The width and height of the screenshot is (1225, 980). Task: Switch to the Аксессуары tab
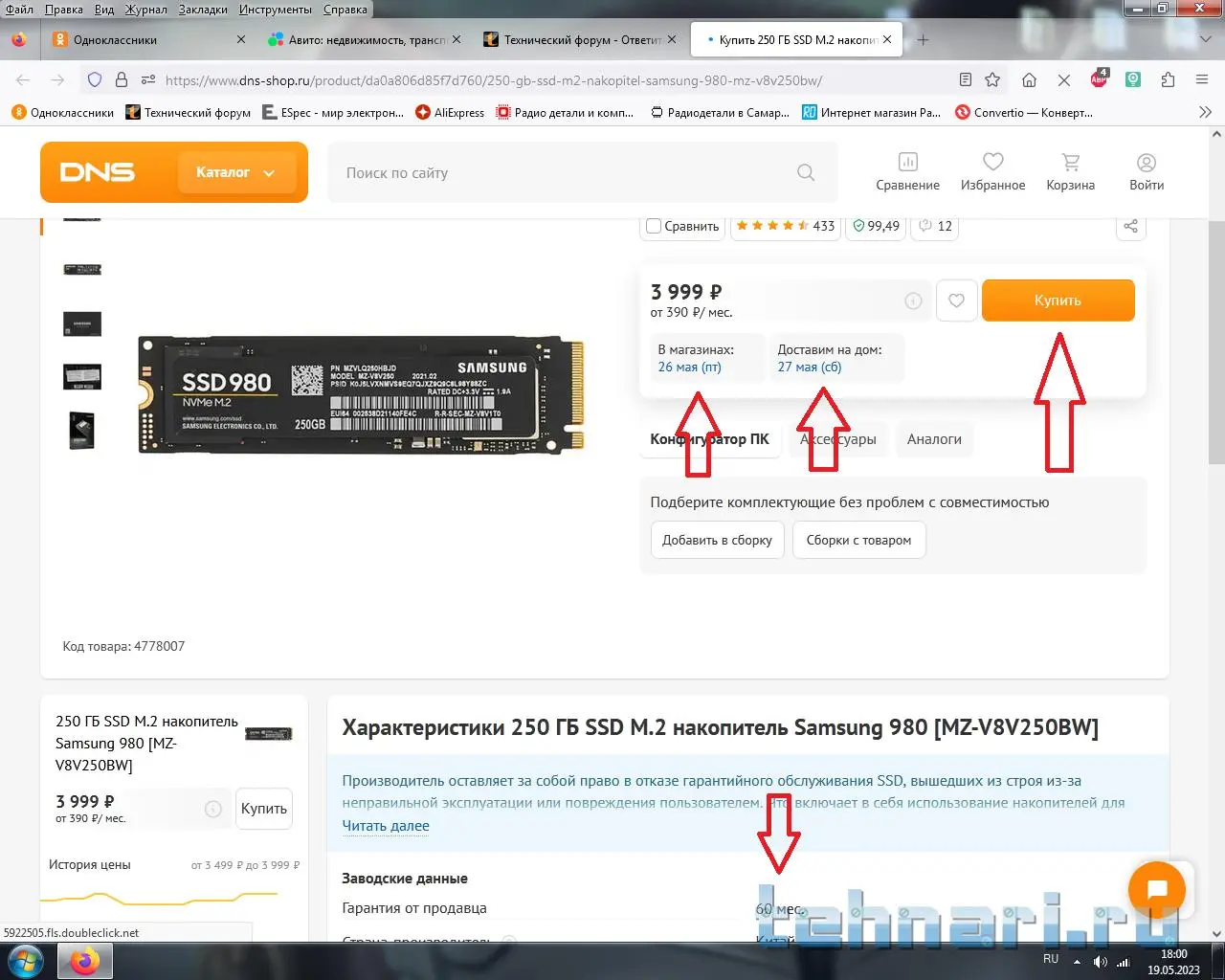pos(838,439)
